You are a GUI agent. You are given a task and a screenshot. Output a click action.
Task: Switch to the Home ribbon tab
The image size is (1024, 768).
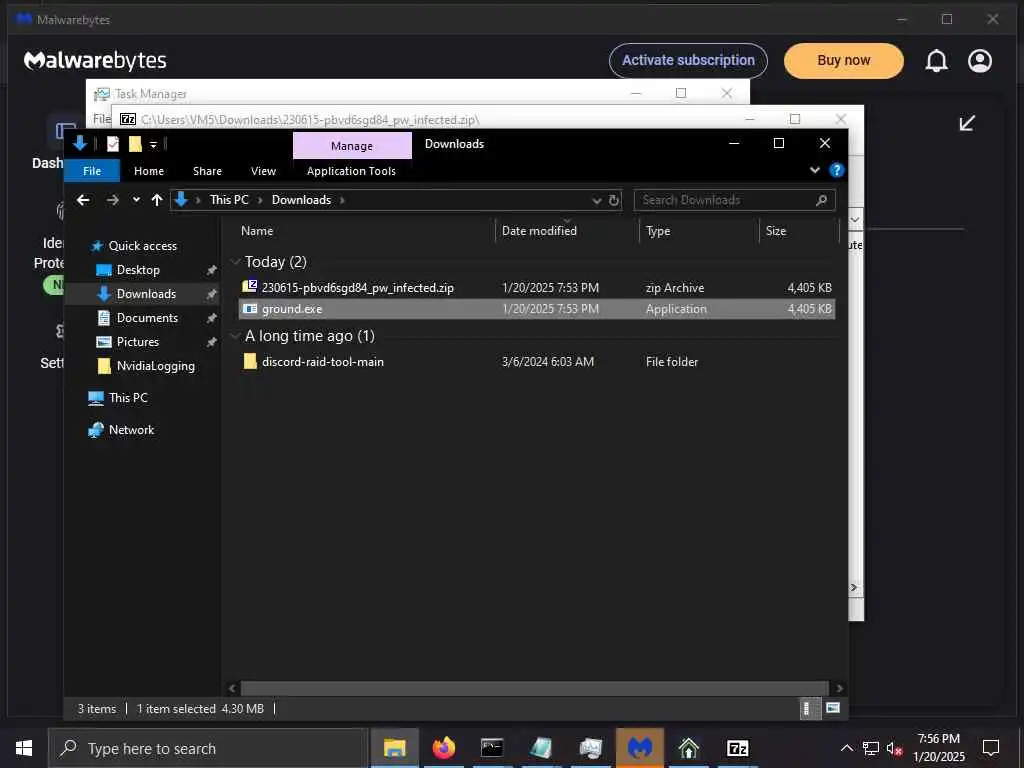pos(149,171)
